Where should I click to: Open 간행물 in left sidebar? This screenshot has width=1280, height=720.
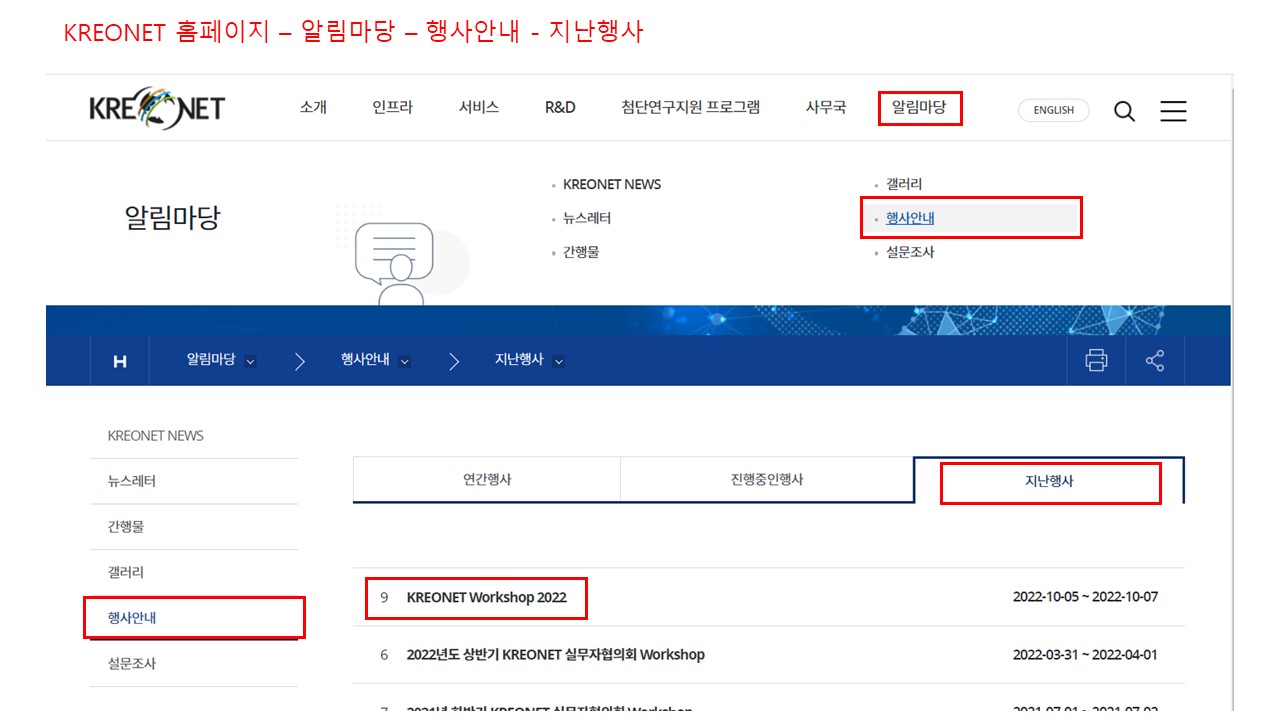click(x=126, y=526)
